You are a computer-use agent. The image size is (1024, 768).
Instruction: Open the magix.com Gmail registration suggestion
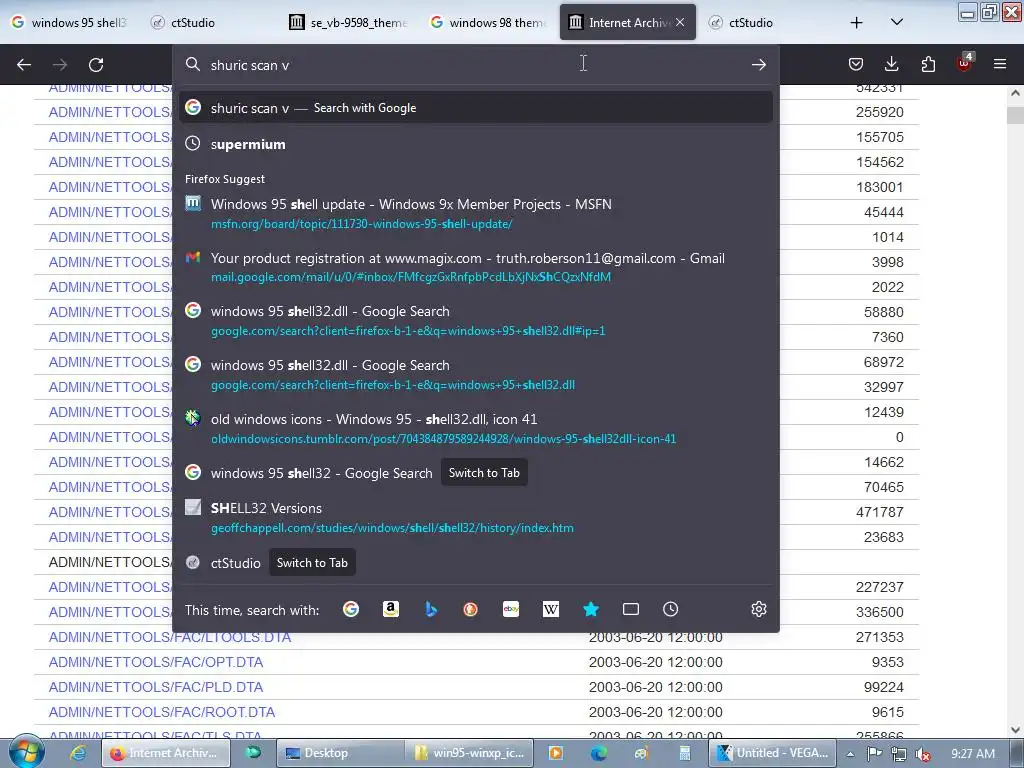pos(475,266)
